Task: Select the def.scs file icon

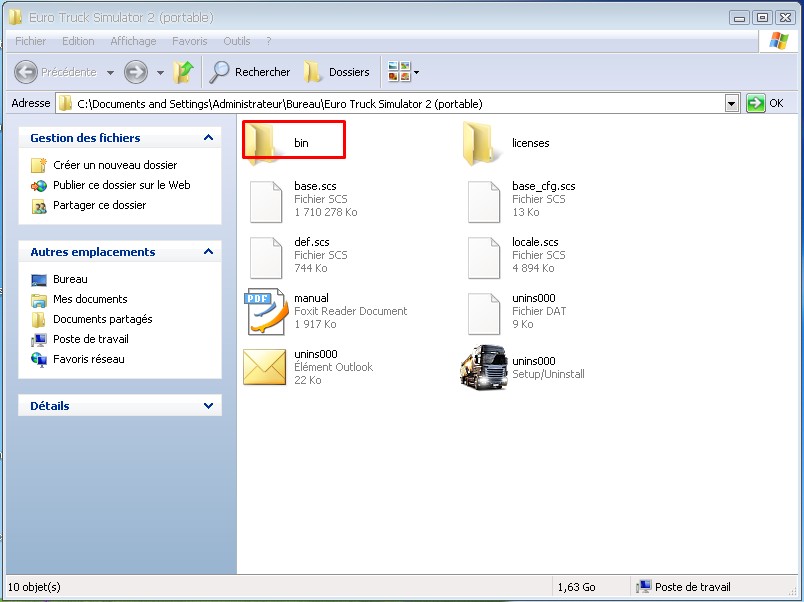Action: (265, 257)
